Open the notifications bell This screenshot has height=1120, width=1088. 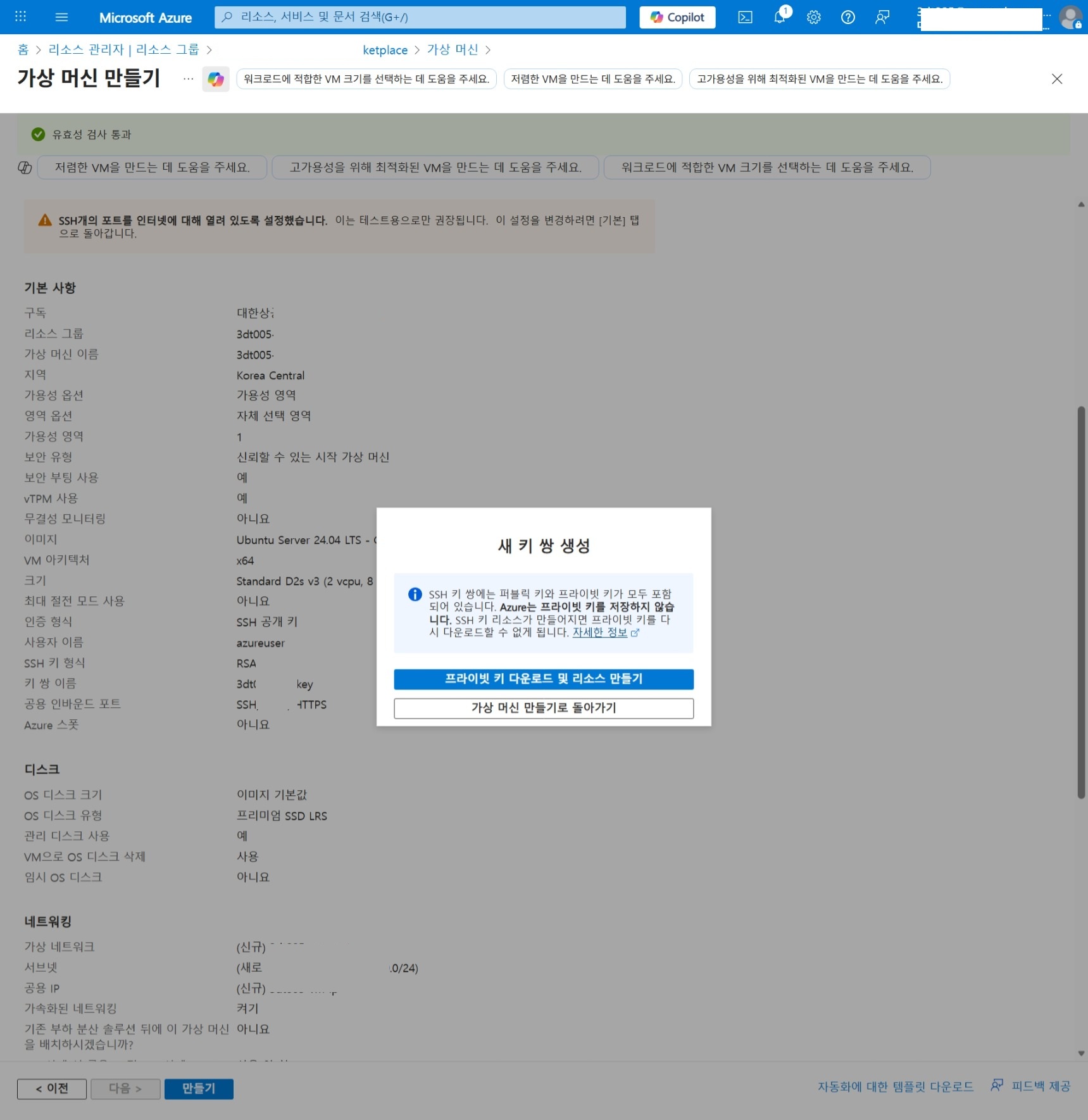point(779,17)
